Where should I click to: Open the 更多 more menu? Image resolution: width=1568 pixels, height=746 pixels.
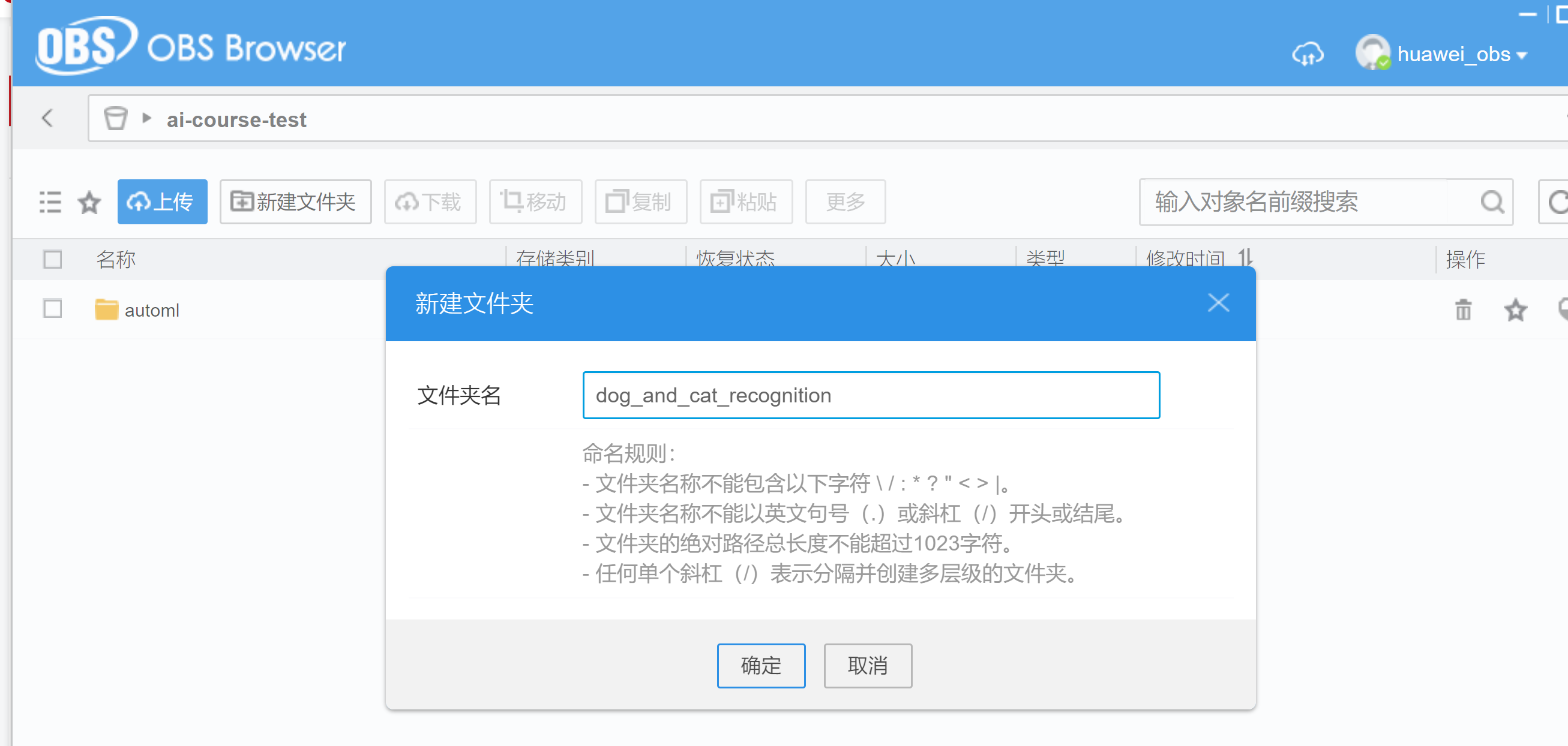click(x=845, y=202)
